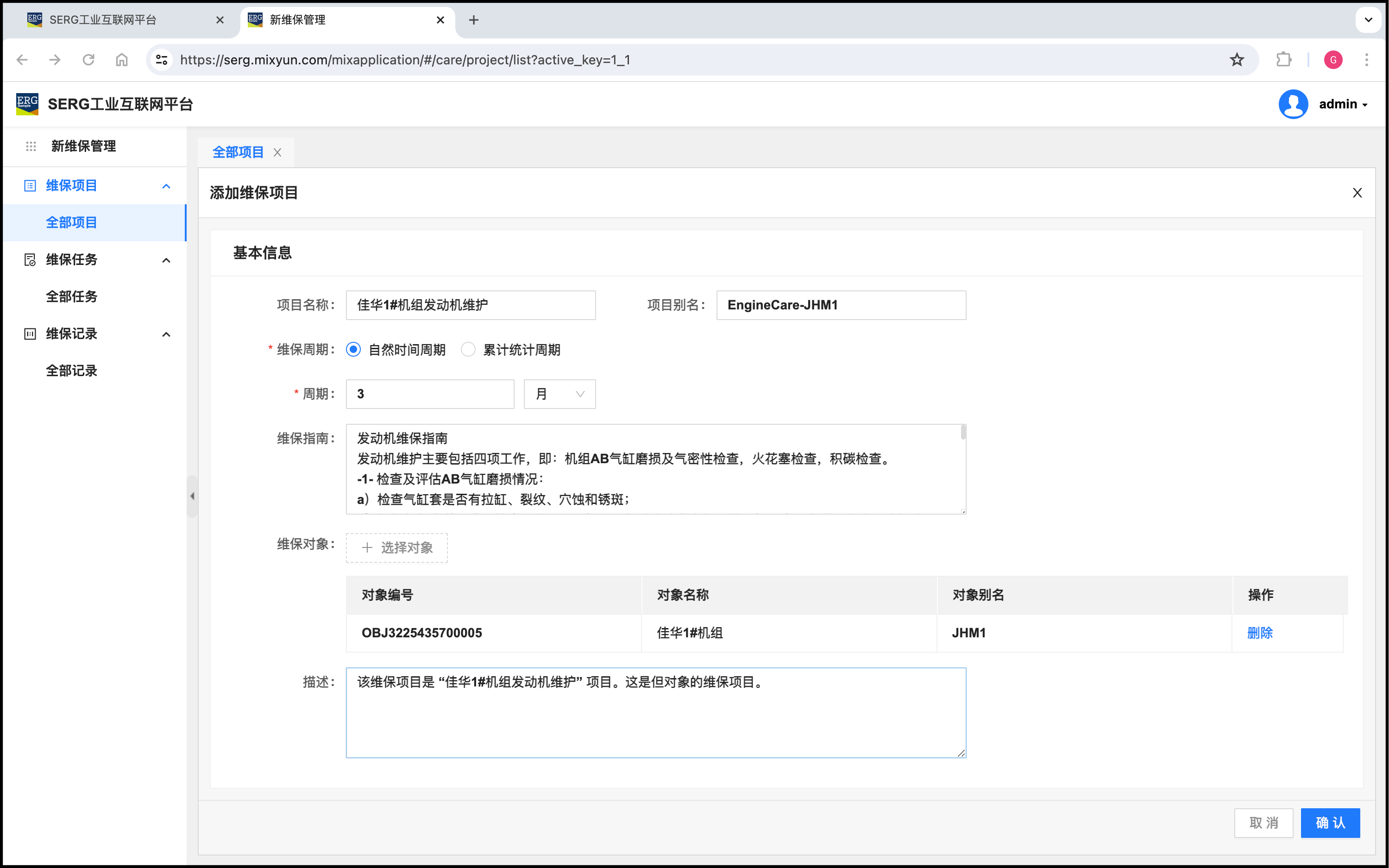Reload the page with refresh icon
Image resolution: width=1389 pixels, height=868 pixels.
click(x=88, y=60)
